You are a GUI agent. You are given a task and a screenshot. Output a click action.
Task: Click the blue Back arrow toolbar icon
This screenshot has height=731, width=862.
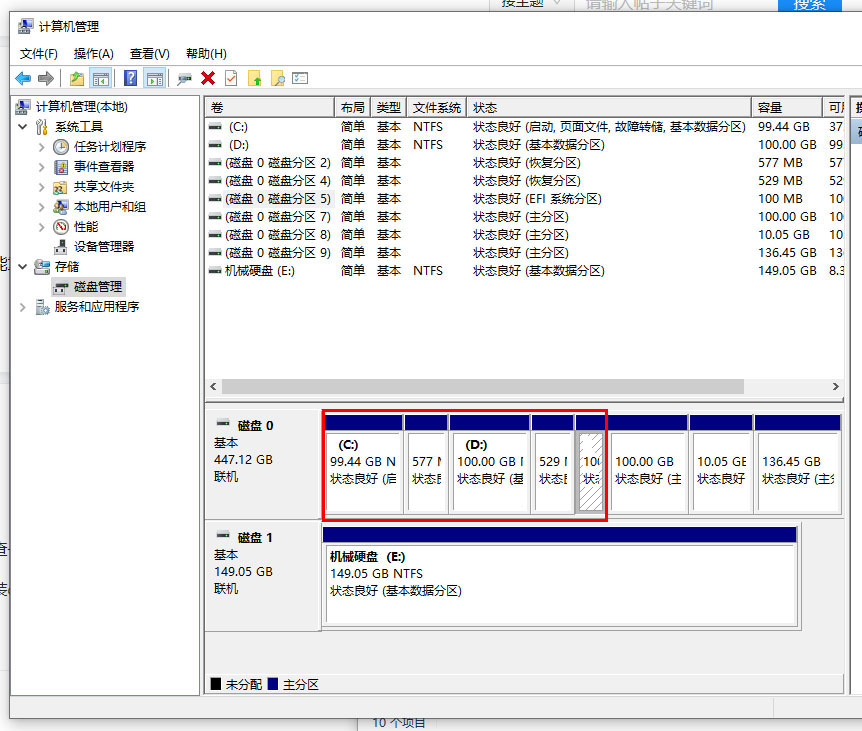[23, 79]
